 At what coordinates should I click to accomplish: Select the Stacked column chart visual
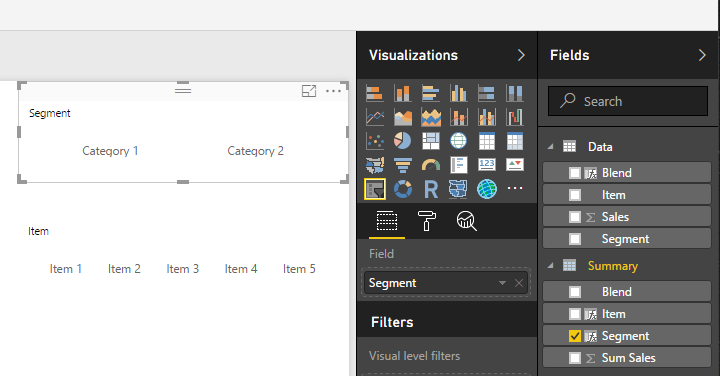click(x=403, y=94)
